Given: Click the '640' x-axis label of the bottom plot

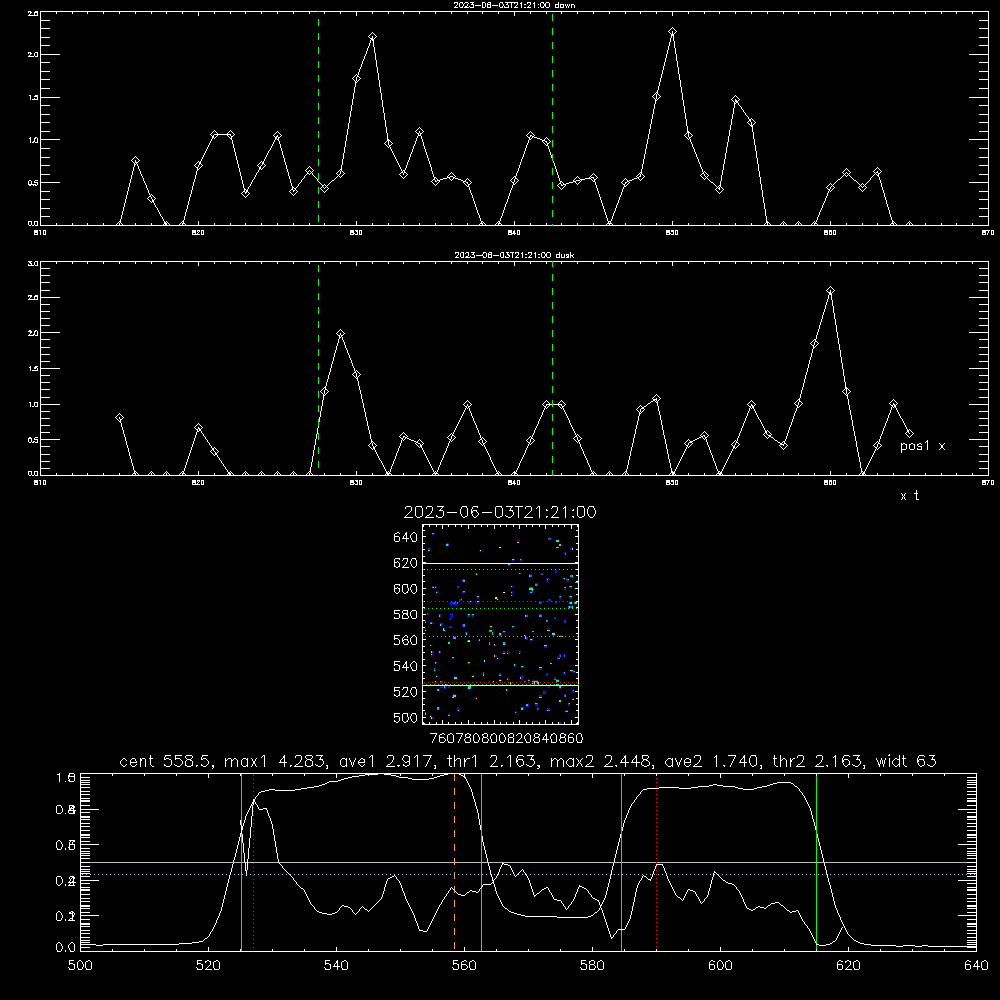Looking at the screenshot, I should pos(976,966).
